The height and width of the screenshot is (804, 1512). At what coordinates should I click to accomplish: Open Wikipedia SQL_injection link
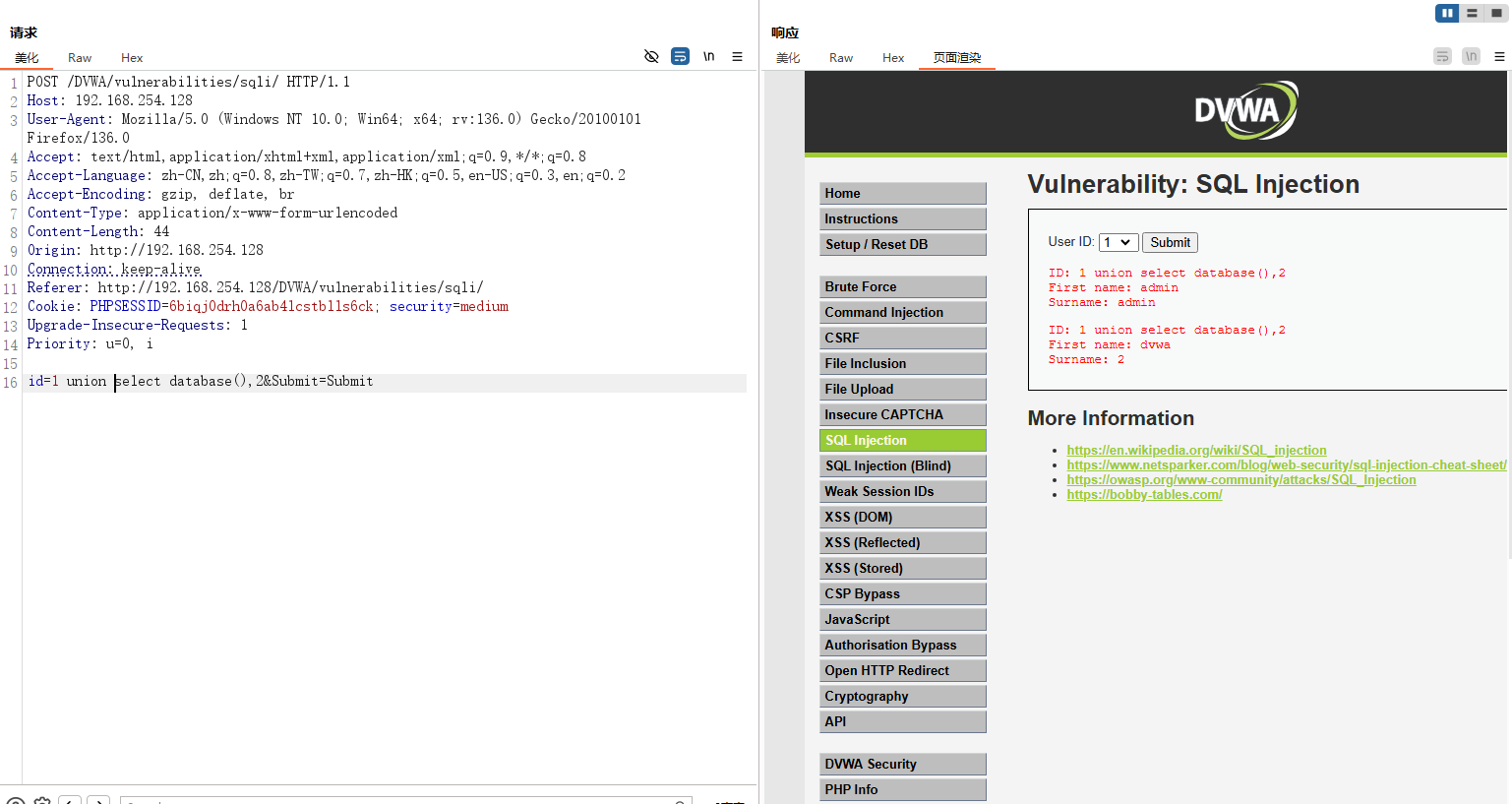coord(1196,450)
